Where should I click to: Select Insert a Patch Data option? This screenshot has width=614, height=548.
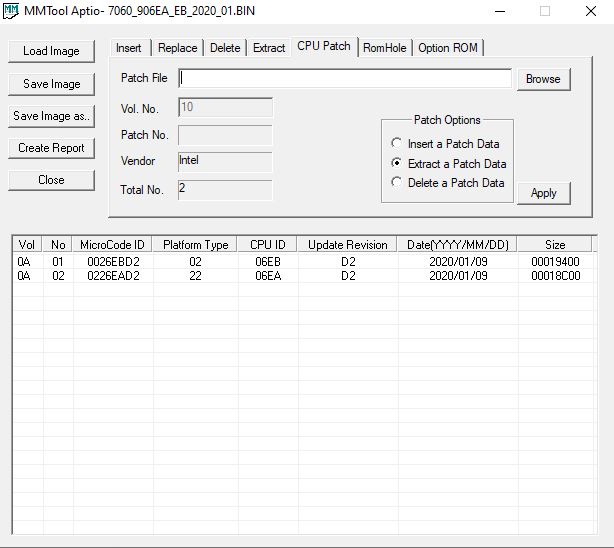446,144
